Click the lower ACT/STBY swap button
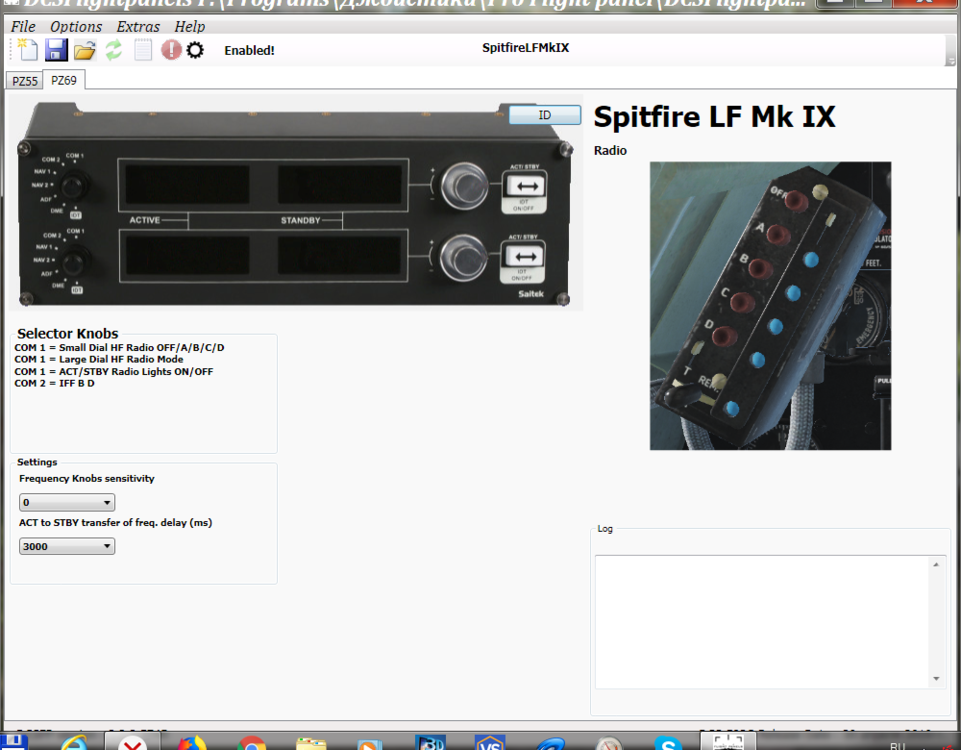Screen dimensions: 961x750 [x=524, y=257]
